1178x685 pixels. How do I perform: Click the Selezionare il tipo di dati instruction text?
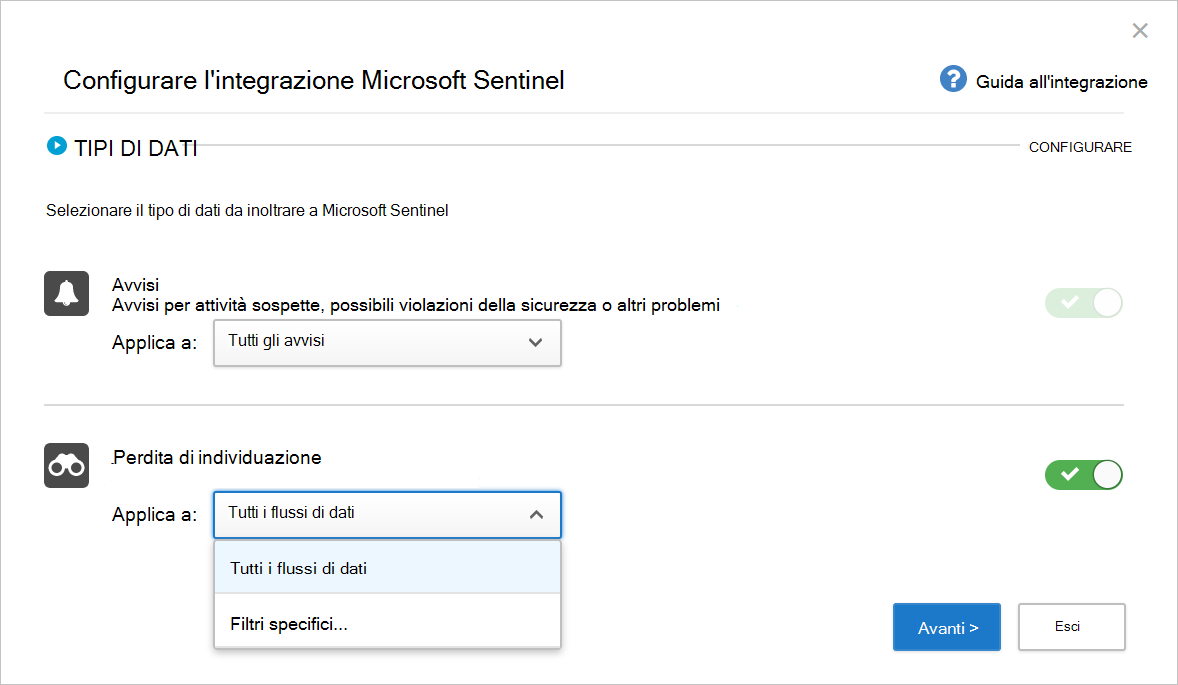coord(247,210)
